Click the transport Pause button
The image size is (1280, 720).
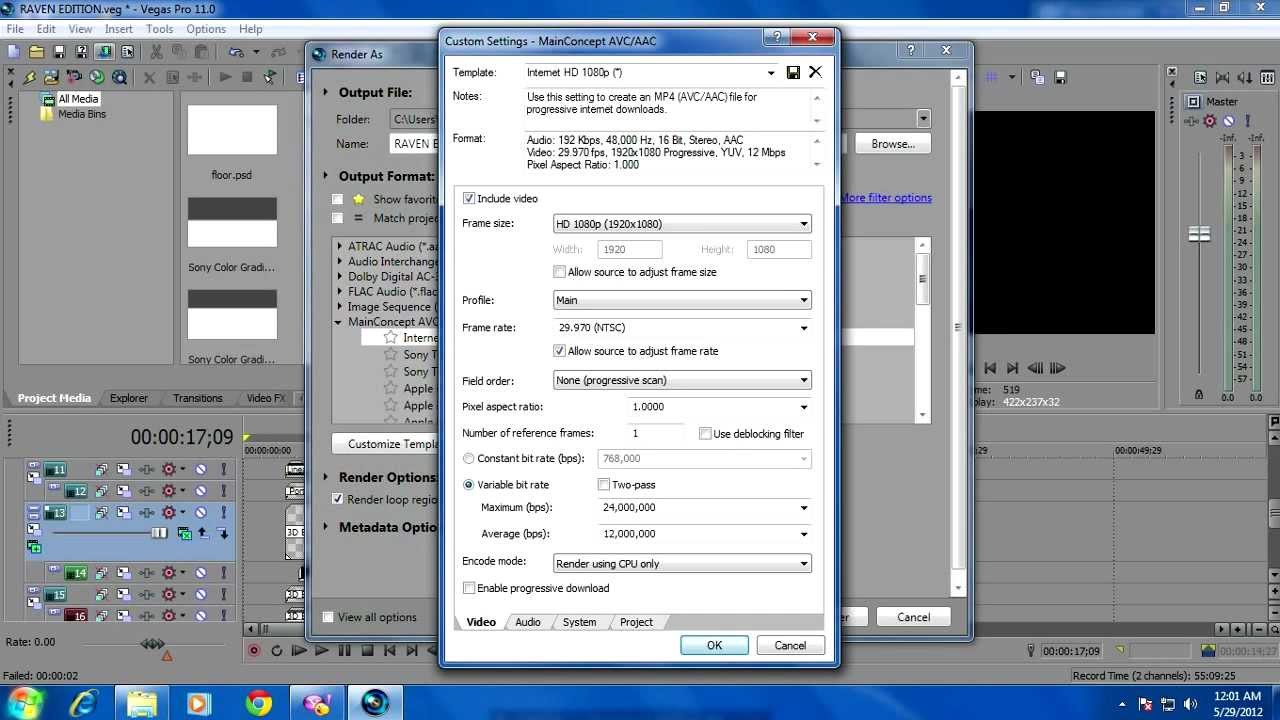[x=344, y=650]
